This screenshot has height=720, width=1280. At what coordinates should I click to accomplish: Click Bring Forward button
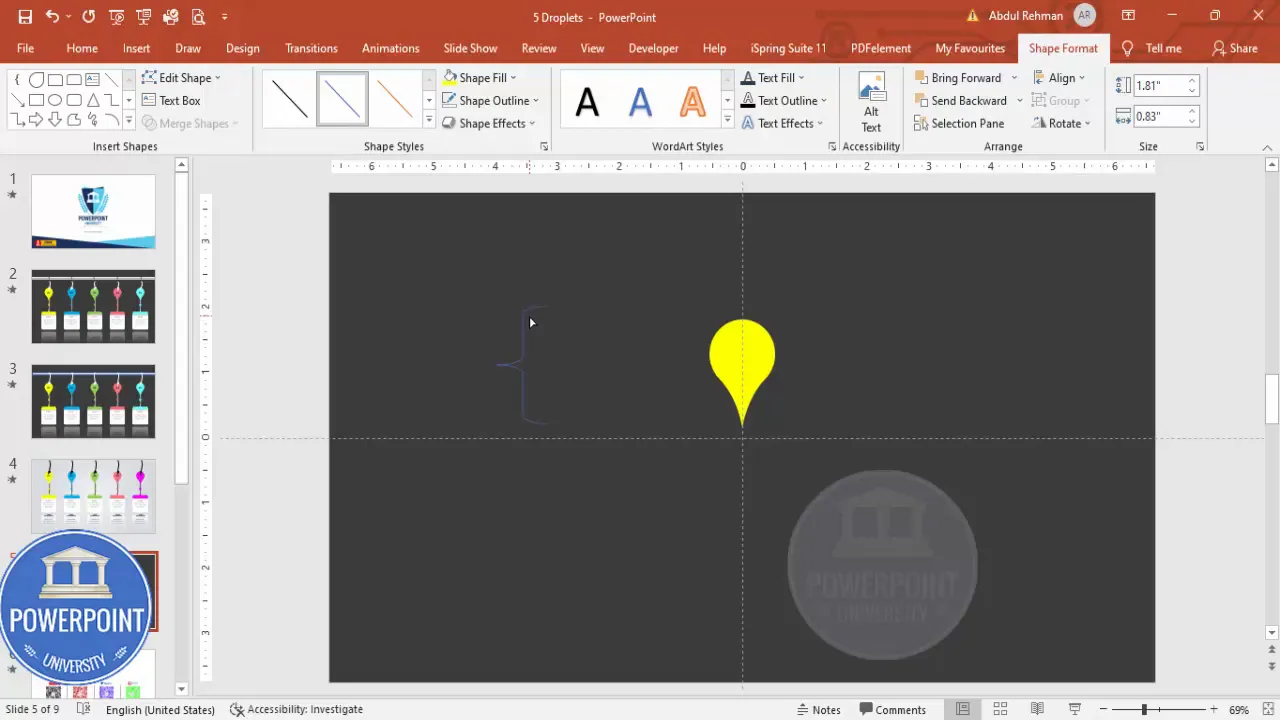click(x=958, y=77)
